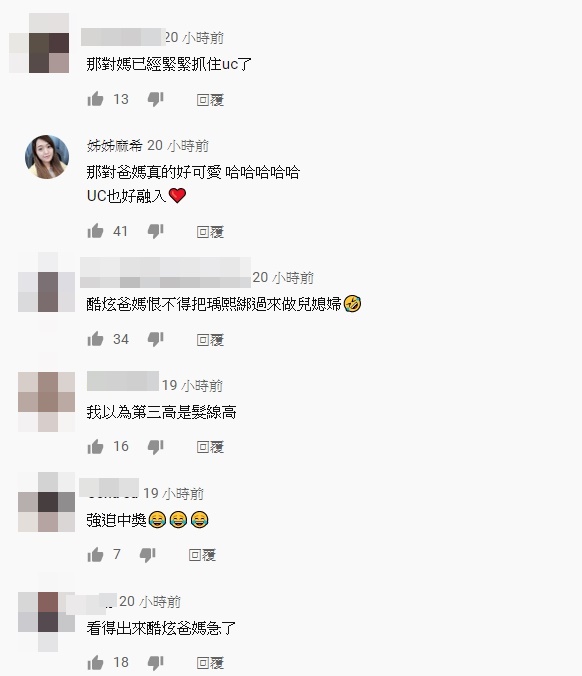This screenshot has width=582, height=676.
Task: Reply to the 緊緊抓住uc comment
Action: (210, 100)
